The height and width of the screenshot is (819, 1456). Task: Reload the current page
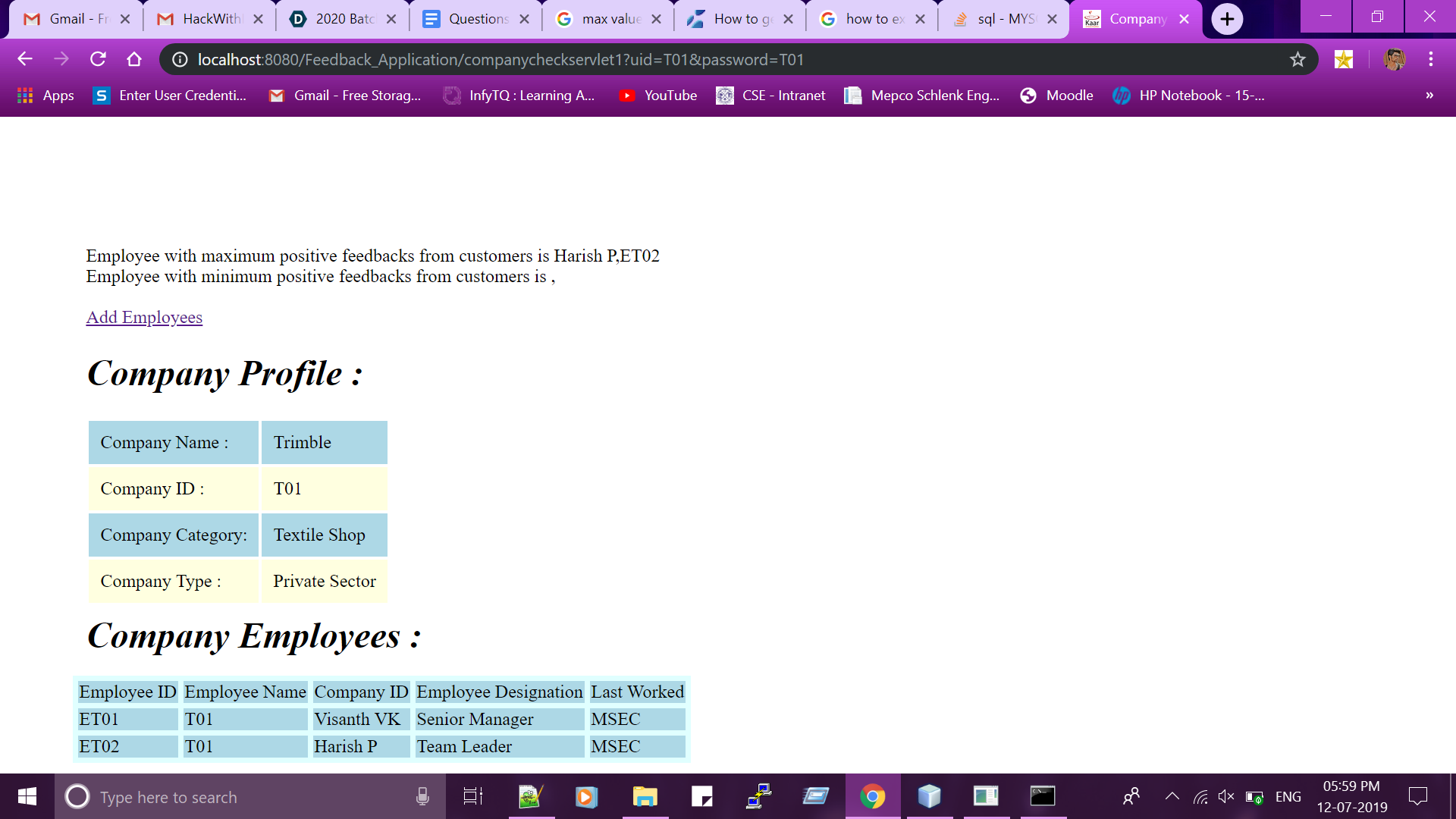click(98, 59)
